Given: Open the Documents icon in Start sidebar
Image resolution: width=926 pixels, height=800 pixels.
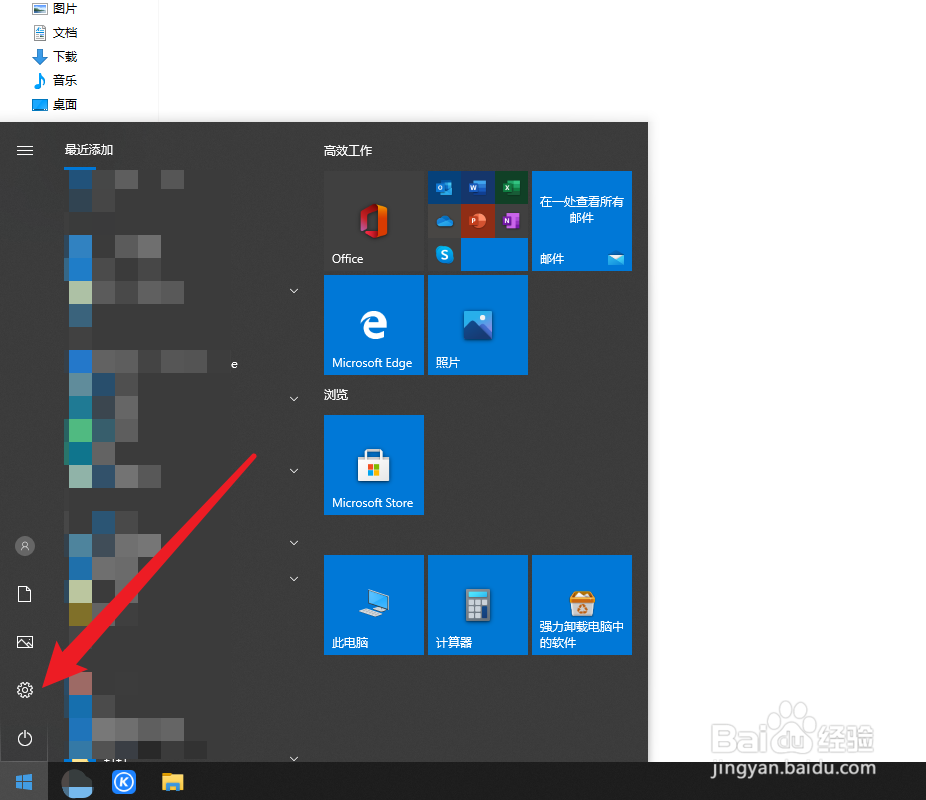Looking at the screenshot, I should click(x=25, y=594).
